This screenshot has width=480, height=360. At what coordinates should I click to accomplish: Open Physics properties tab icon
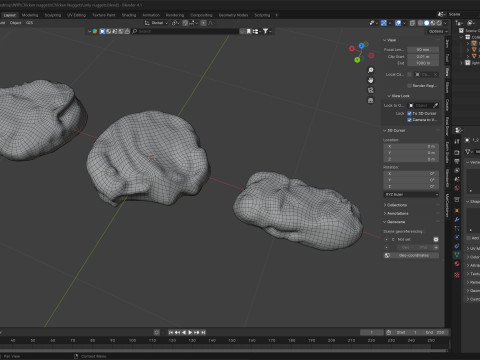coord(457,237)
